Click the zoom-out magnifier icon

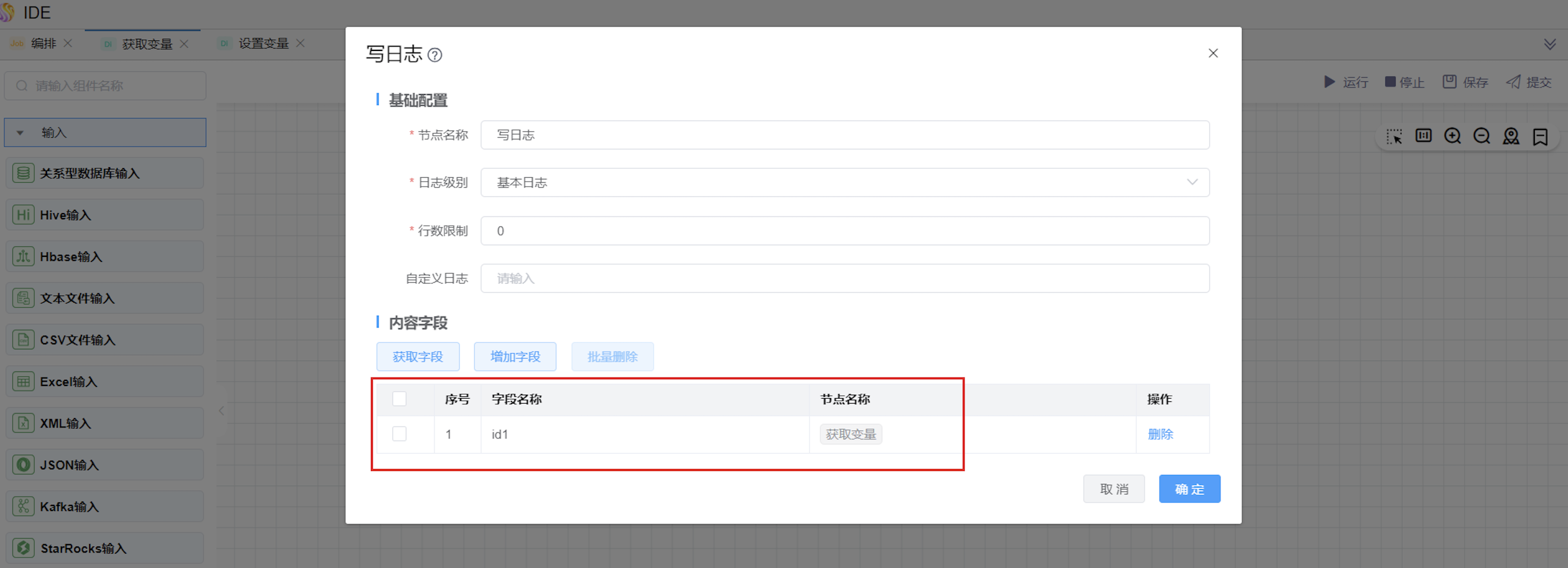tap(1482, 136)
